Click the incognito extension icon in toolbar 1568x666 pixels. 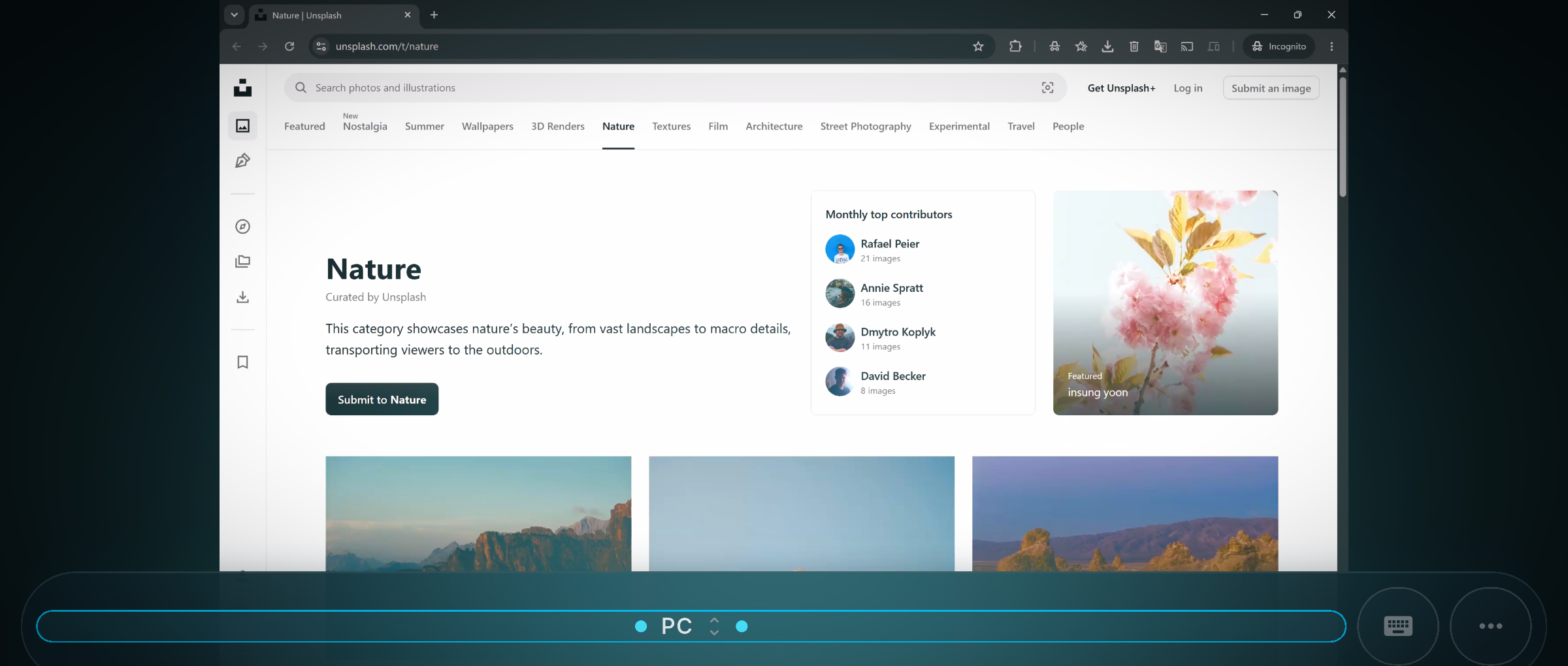[1054, 46]
